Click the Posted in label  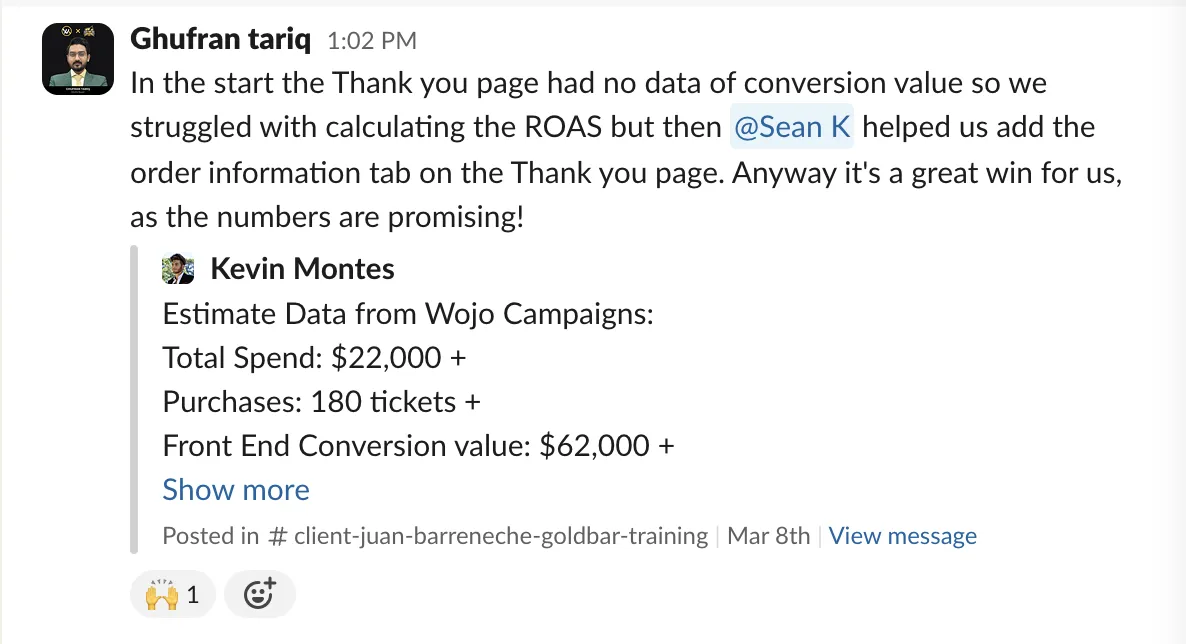[210, 536]
